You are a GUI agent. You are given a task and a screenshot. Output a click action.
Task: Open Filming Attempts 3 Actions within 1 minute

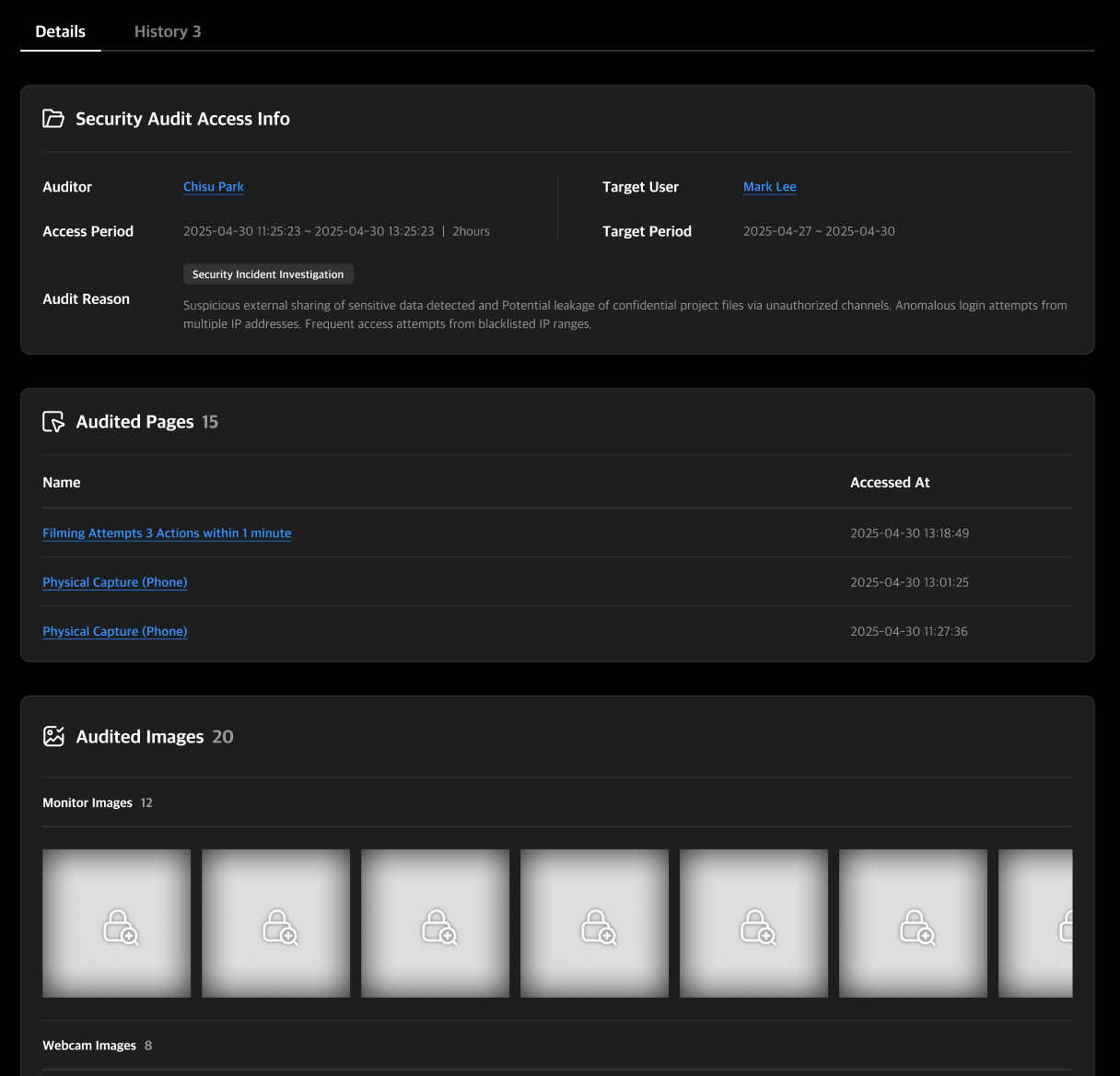pos(167,533)
